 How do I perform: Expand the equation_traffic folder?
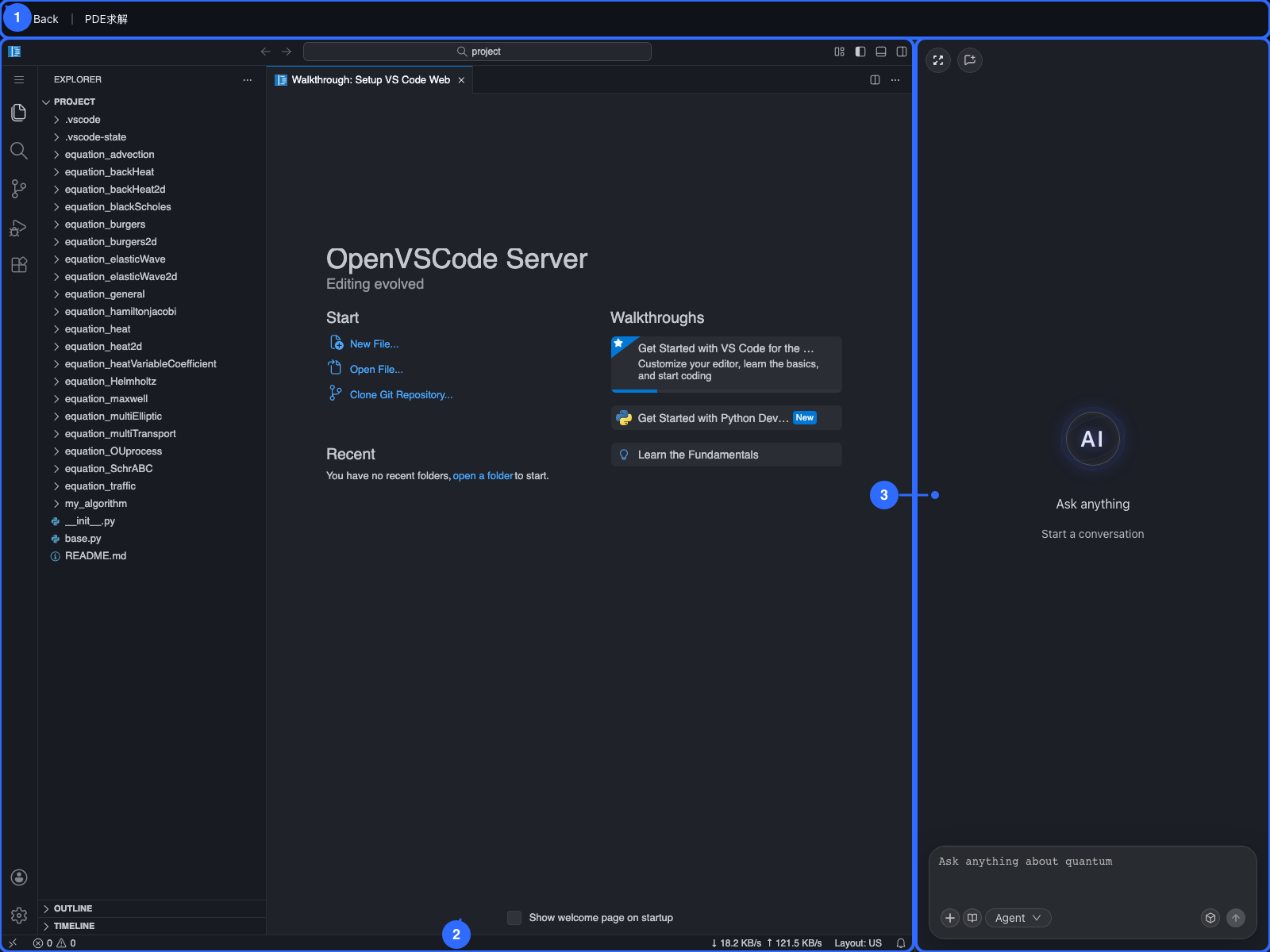152,486
